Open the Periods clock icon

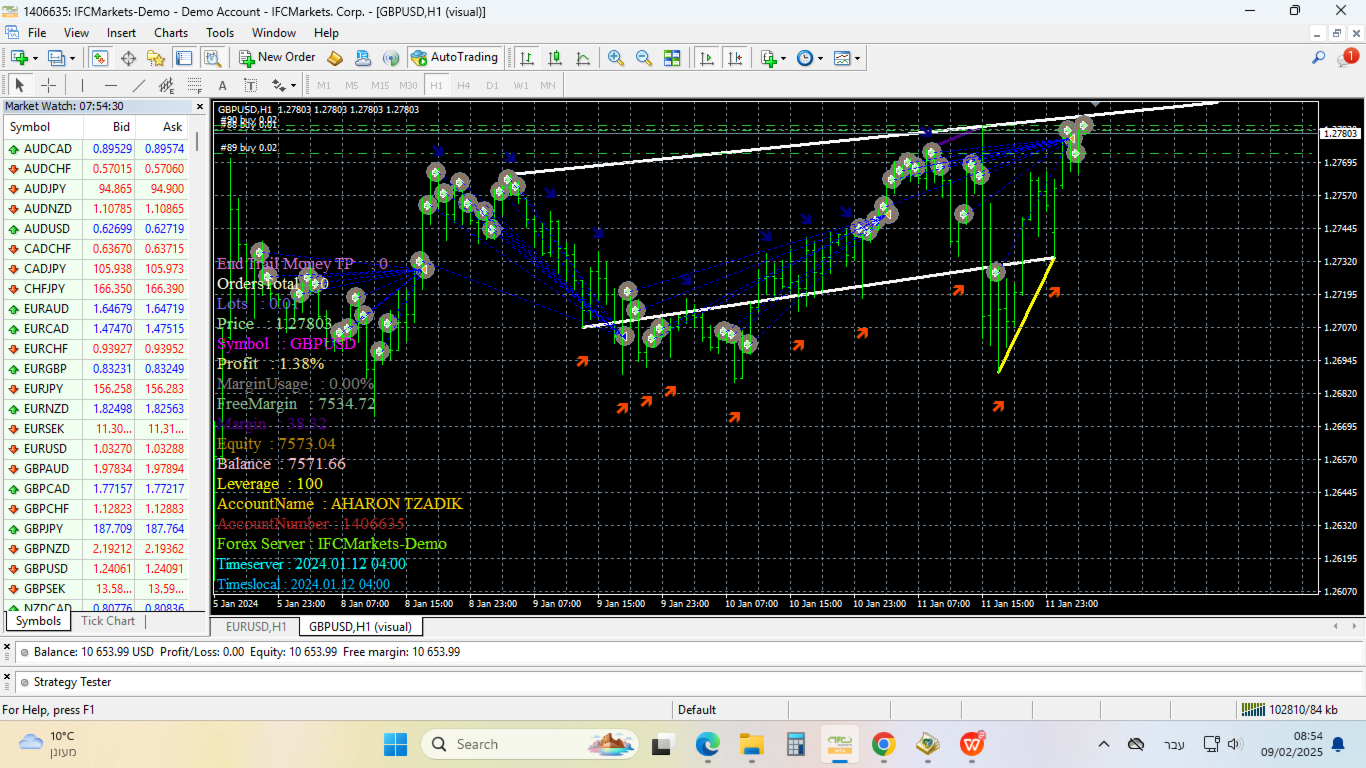pyautogui.click(x=805, y=58)
